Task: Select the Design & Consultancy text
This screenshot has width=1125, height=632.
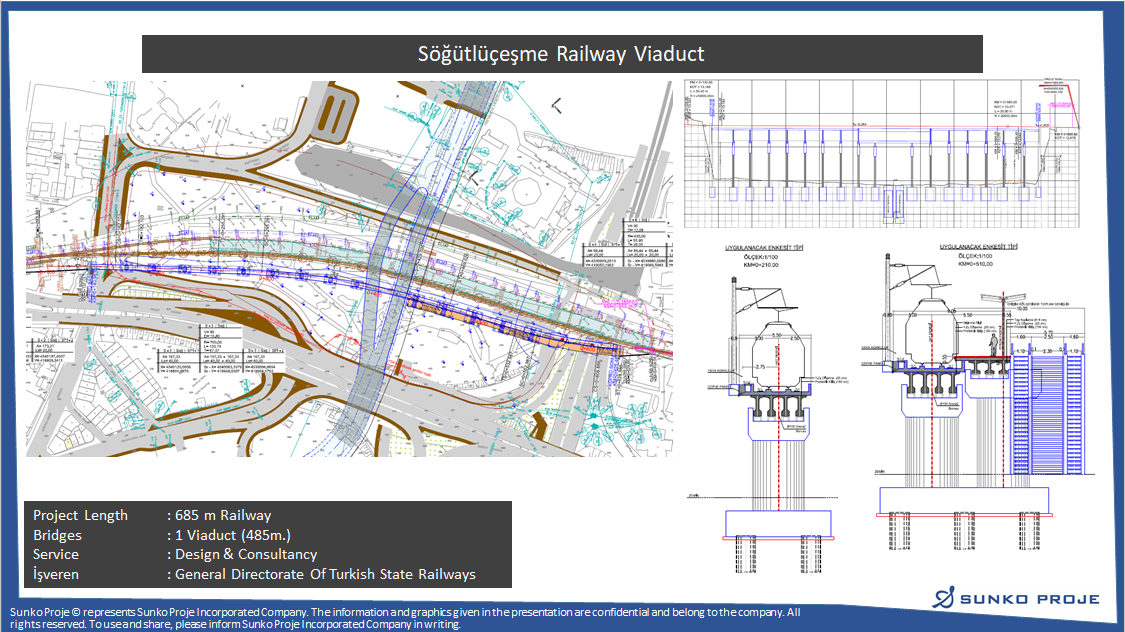Action: [x=246, y=554]
